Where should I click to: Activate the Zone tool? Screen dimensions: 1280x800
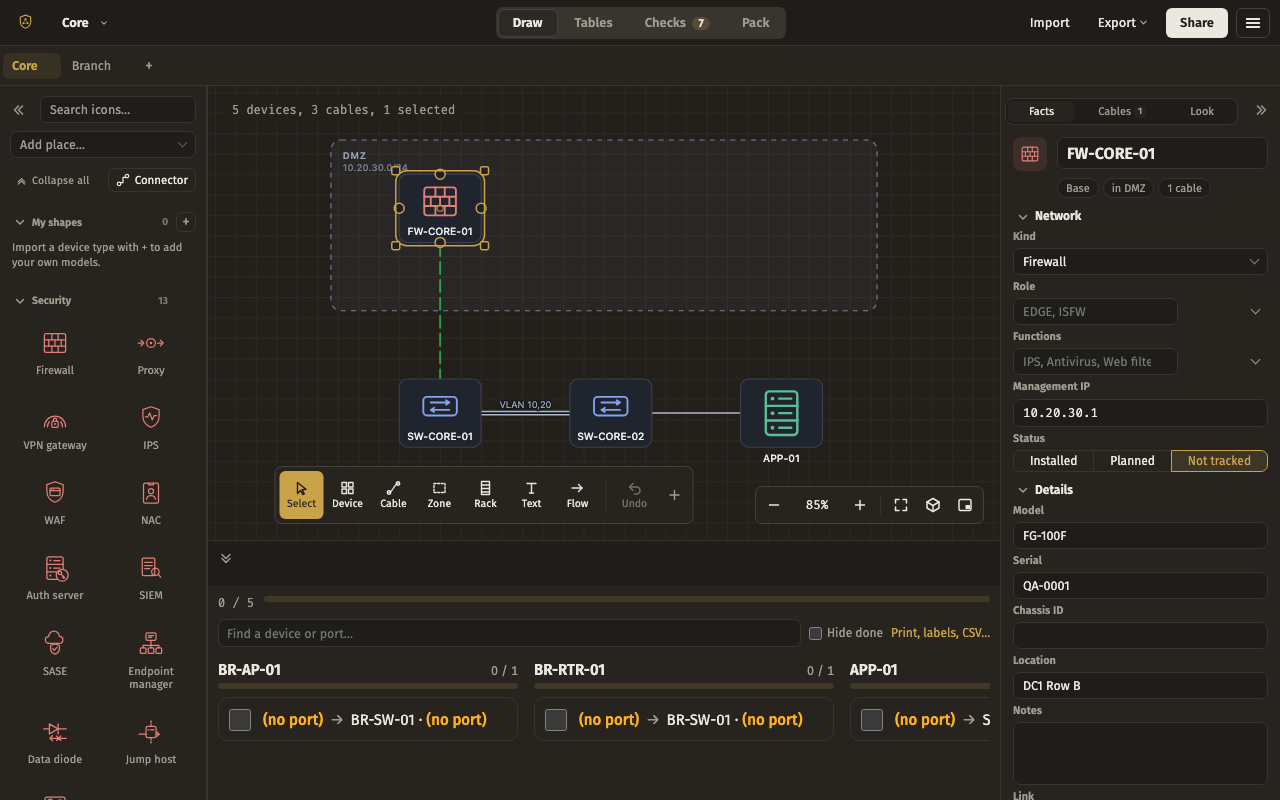click(x=439, y=495)
